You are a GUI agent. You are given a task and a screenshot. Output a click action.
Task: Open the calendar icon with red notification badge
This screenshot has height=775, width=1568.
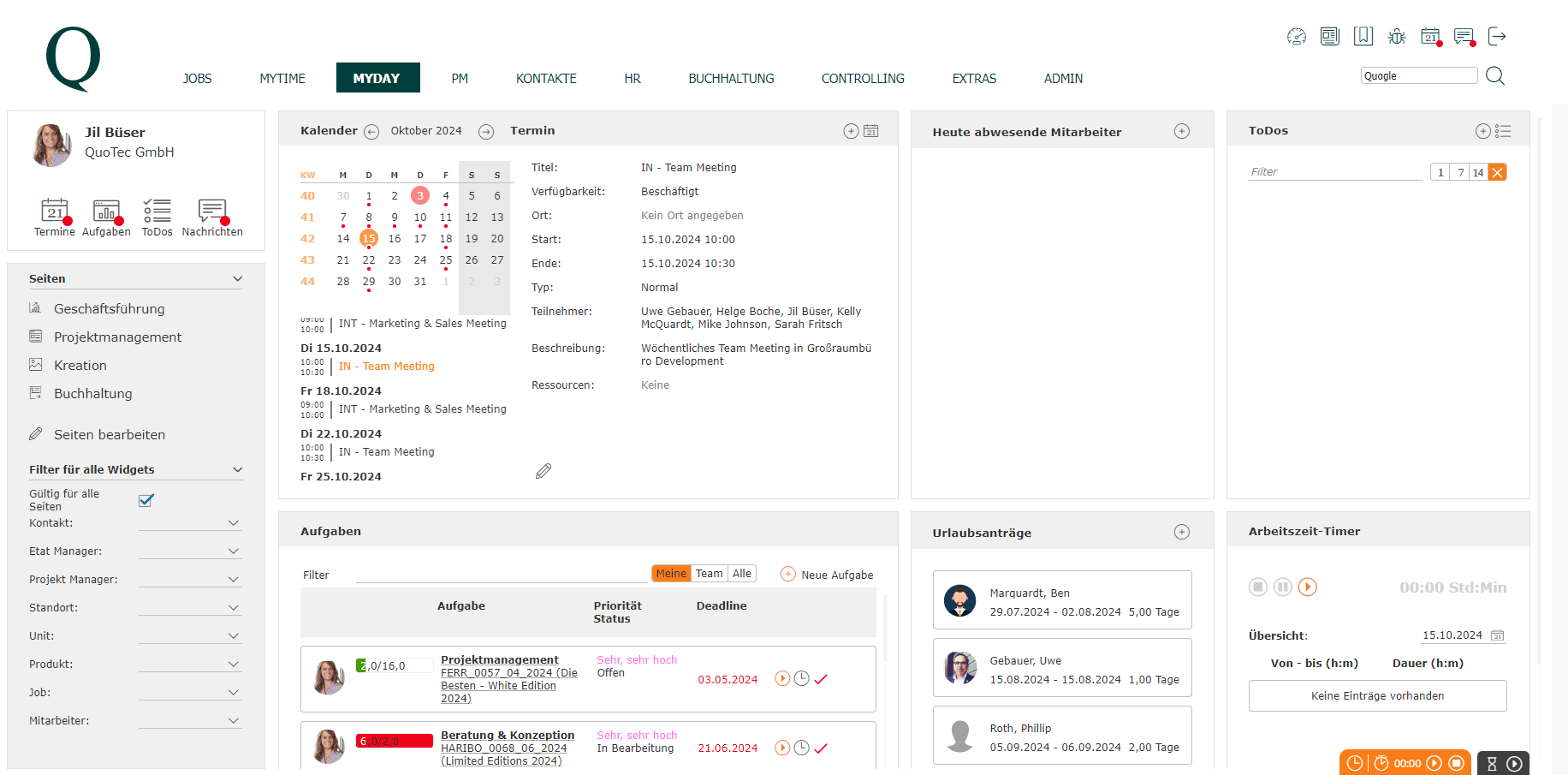1430,36
